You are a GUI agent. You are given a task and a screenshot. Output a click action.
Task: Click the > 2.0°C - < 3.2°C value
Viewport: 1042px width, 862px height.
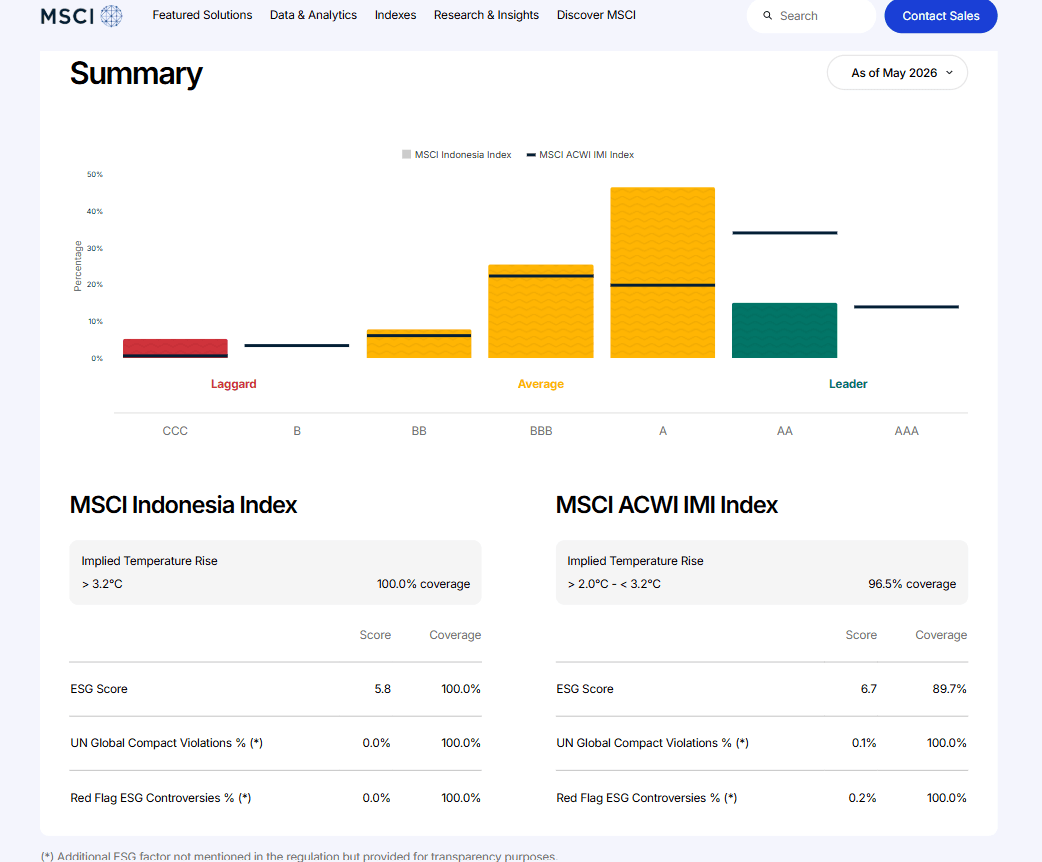(614, 584)
